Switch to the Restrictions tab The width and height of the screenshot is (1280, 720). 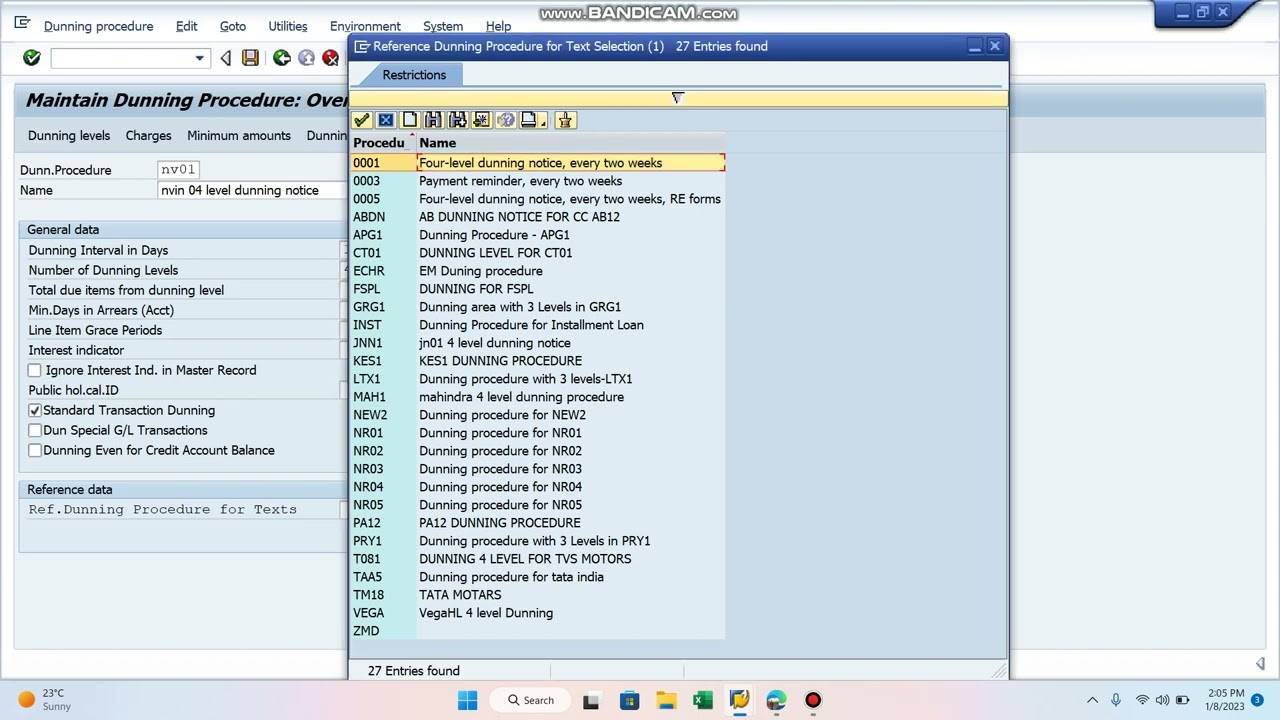click(x=414, y=75)
